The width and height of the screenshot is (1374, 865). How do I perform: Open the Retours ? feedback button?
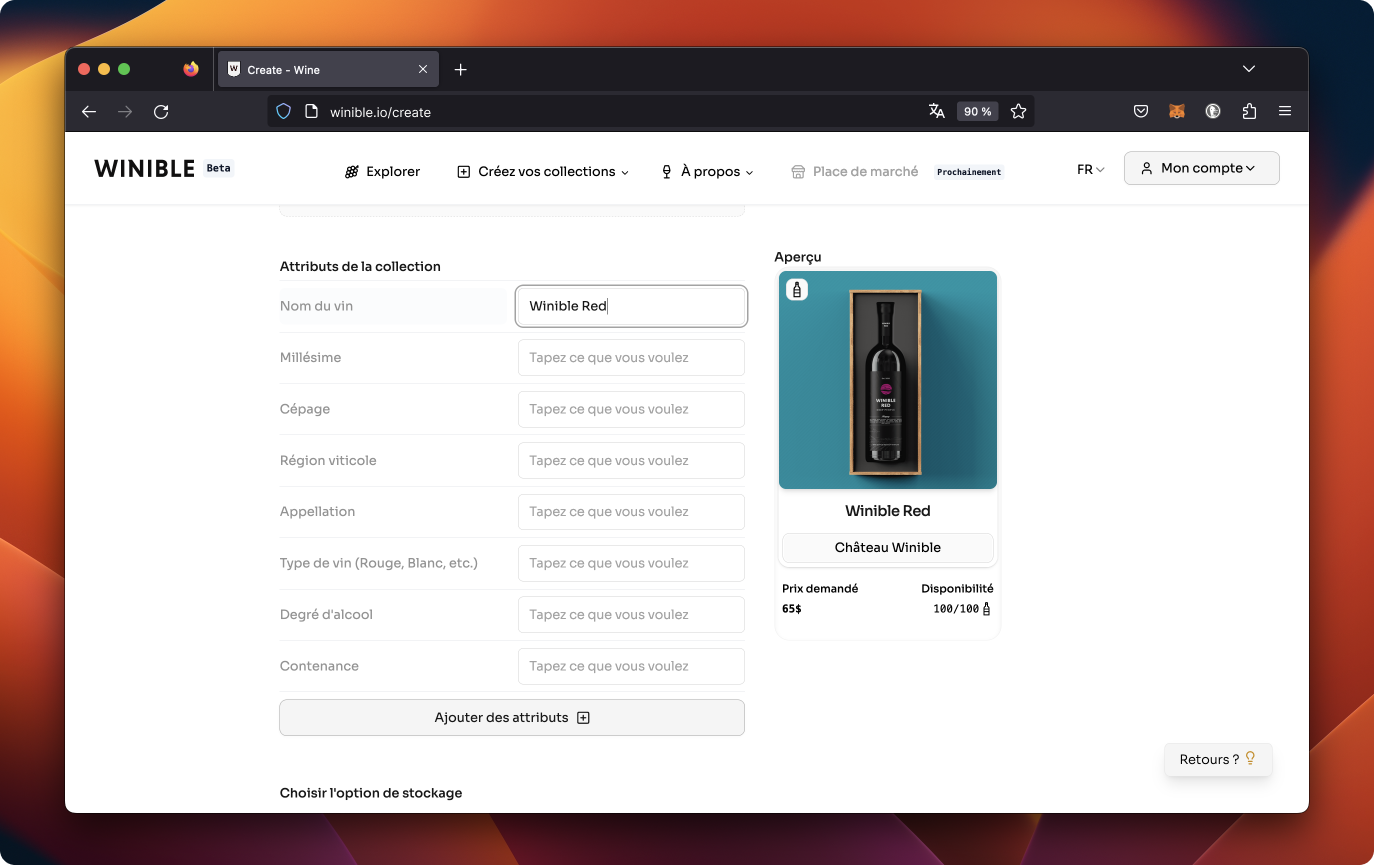(1218, 759)
